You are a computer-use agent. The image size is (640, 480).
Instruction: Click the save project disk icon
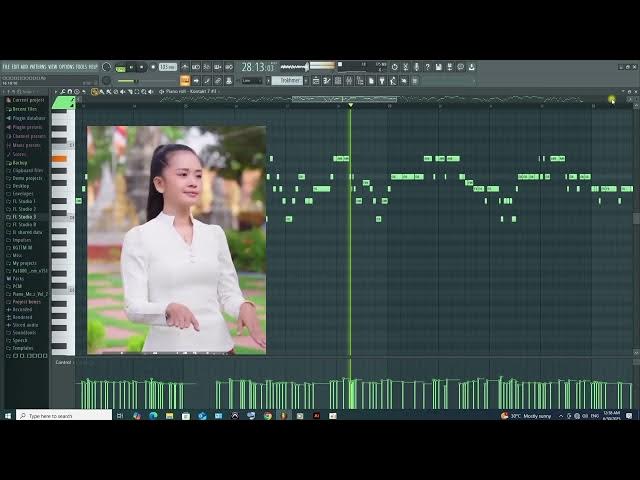439,67
